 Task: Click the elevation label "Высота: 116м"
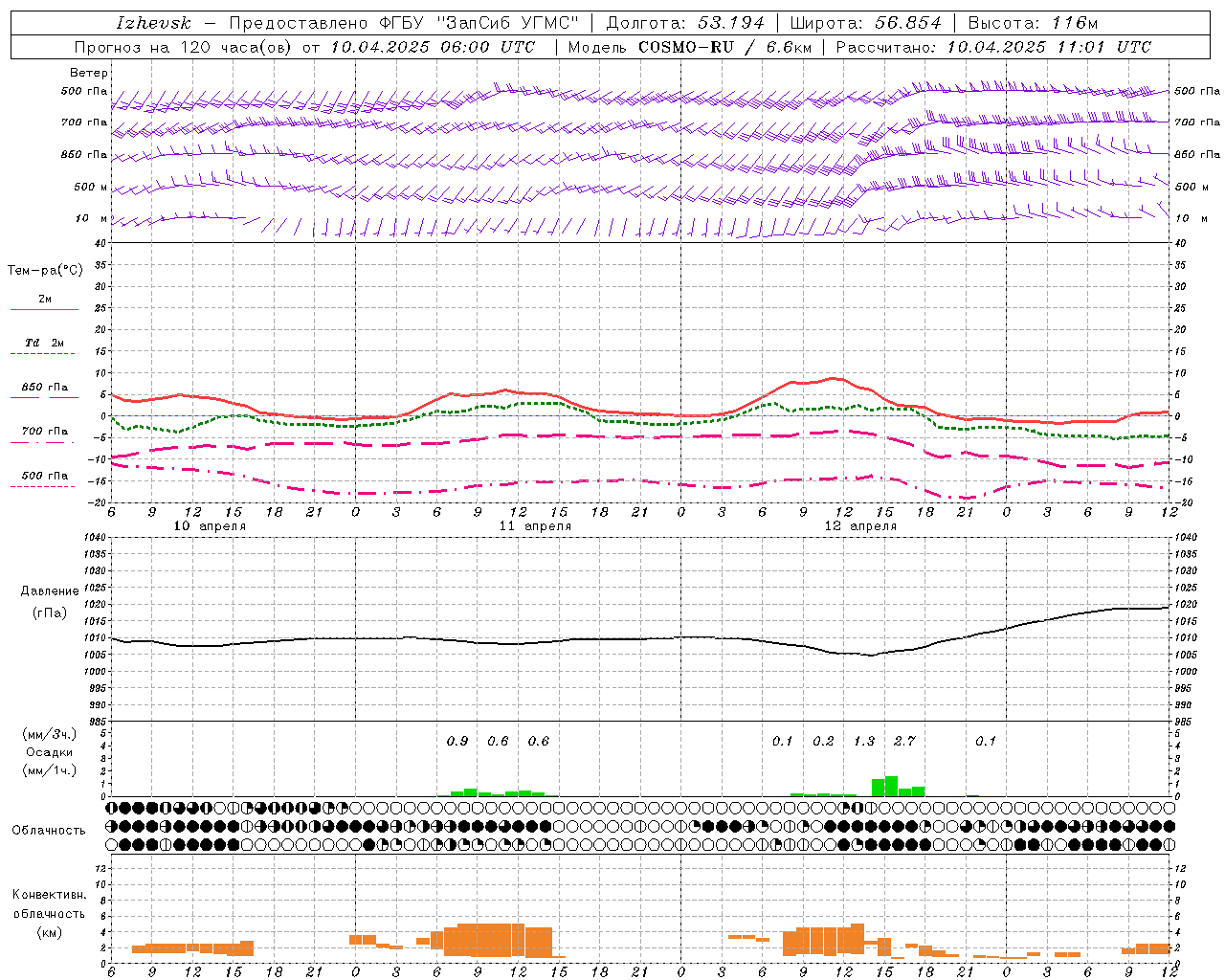(1033, 23)
